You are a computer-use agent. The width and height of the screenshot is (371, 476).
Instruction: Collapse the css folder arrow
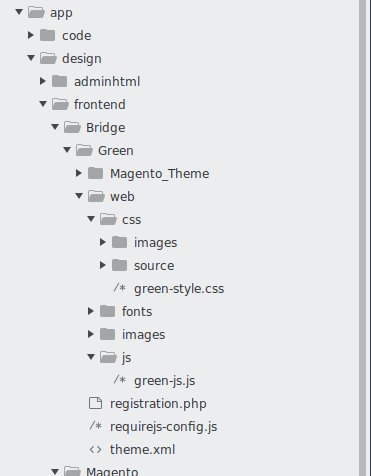tap(91, 219)
